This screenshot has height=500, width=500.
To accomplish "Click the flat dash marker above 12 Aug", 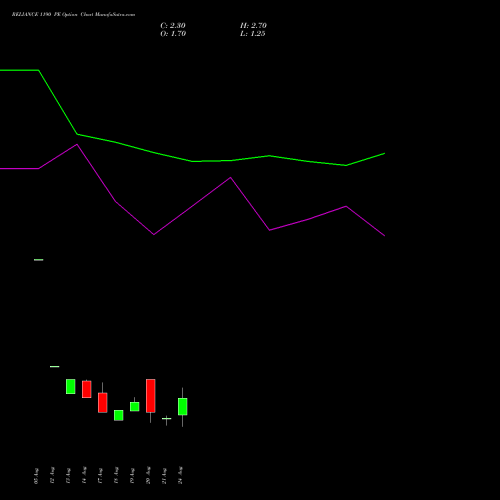I will (x=55, y=367).
